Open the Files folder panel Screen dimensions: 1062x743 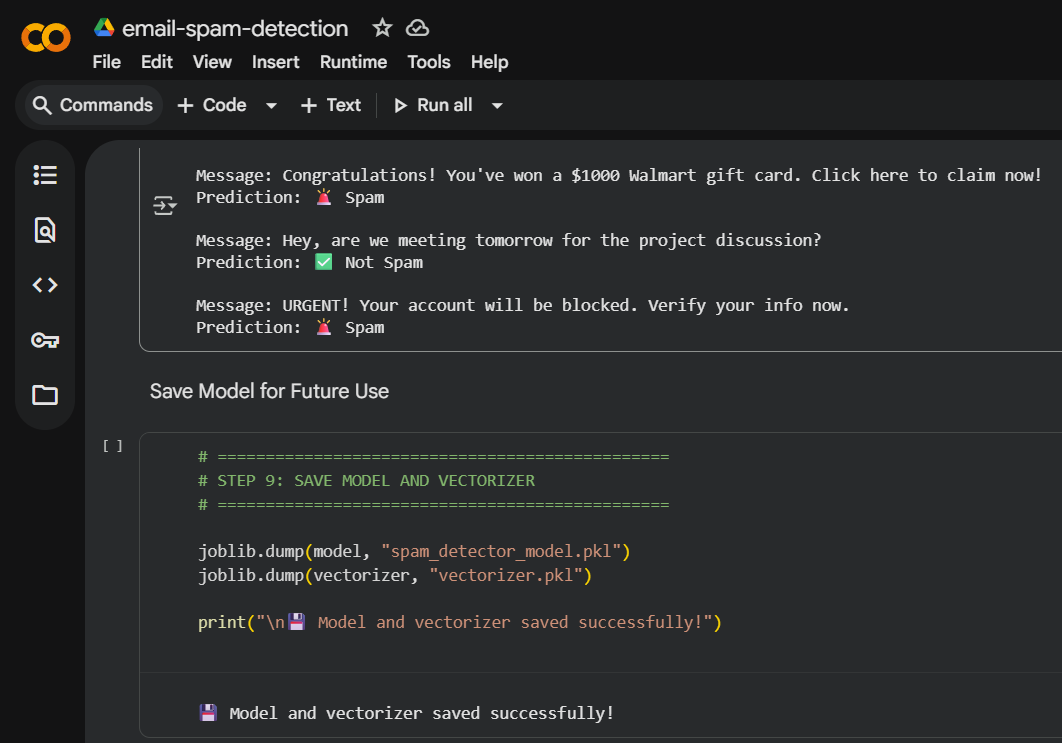click(x=45, y=394)
